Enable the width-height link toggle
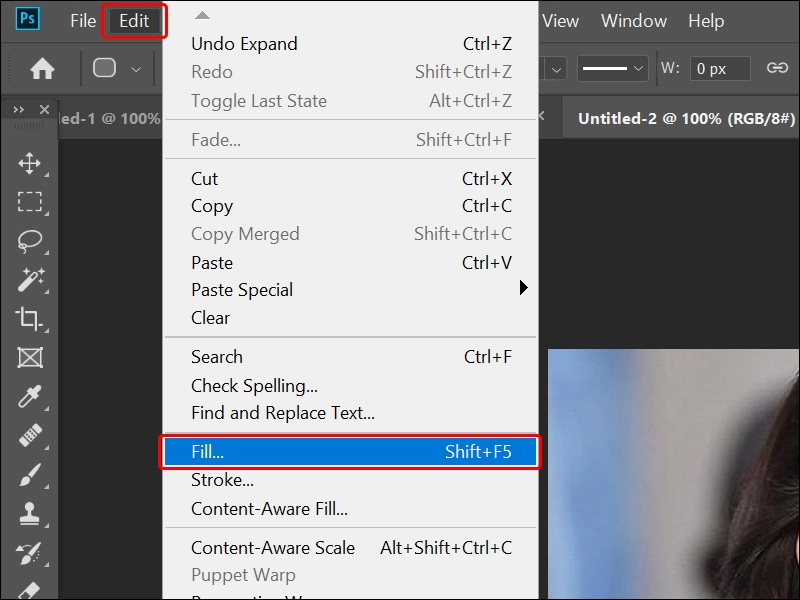Viewport: 800px width, 600px height. click(x=778, y=68)
